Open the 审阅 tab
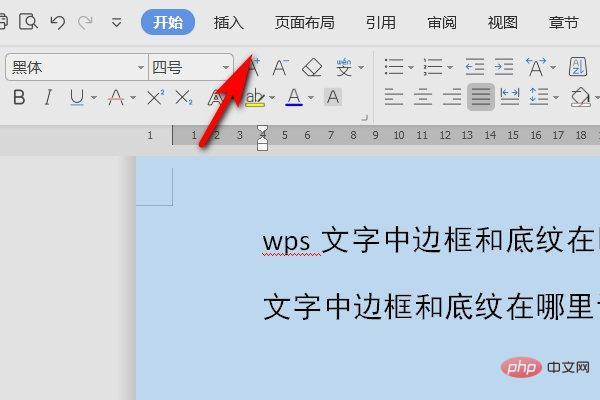This screenshot has width=600, height=400. coord(442,23)
